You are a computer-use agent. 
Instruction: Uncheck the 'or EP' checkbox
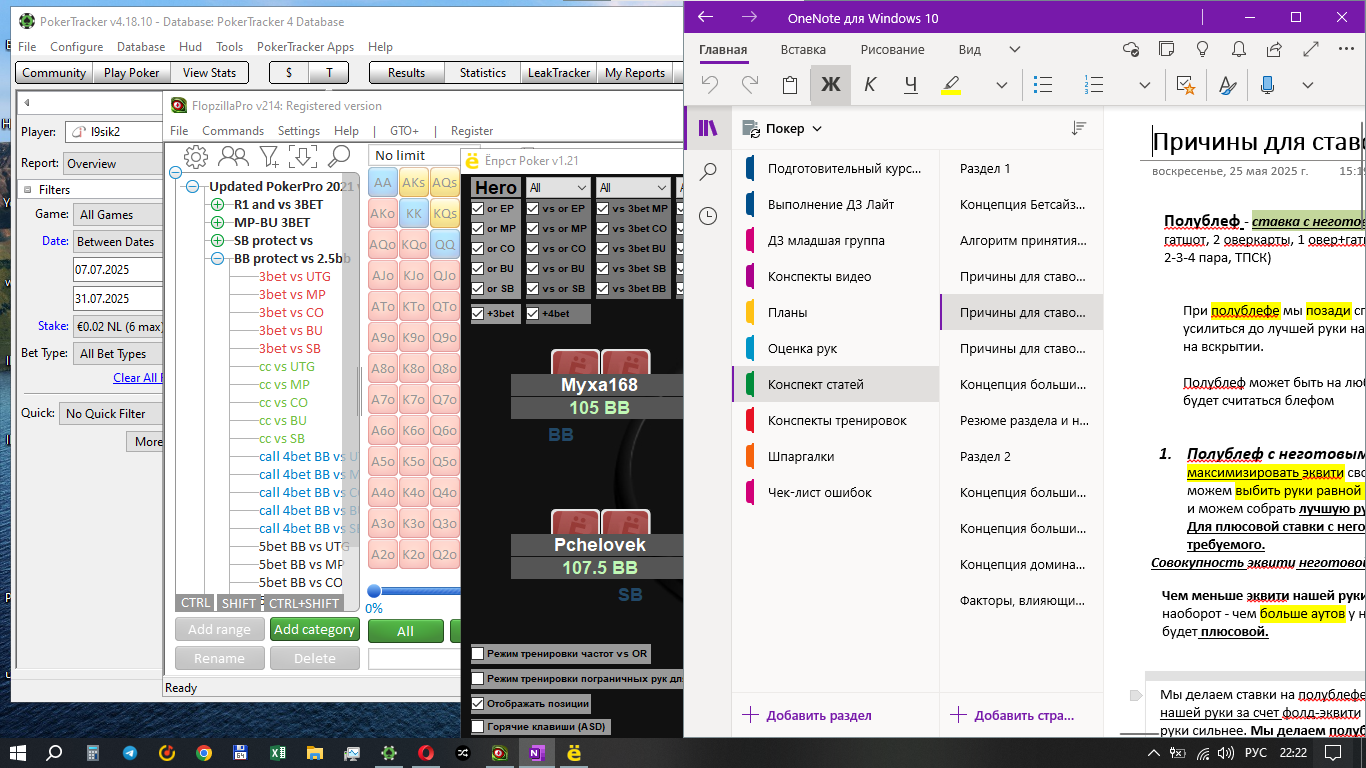point(479,208)
